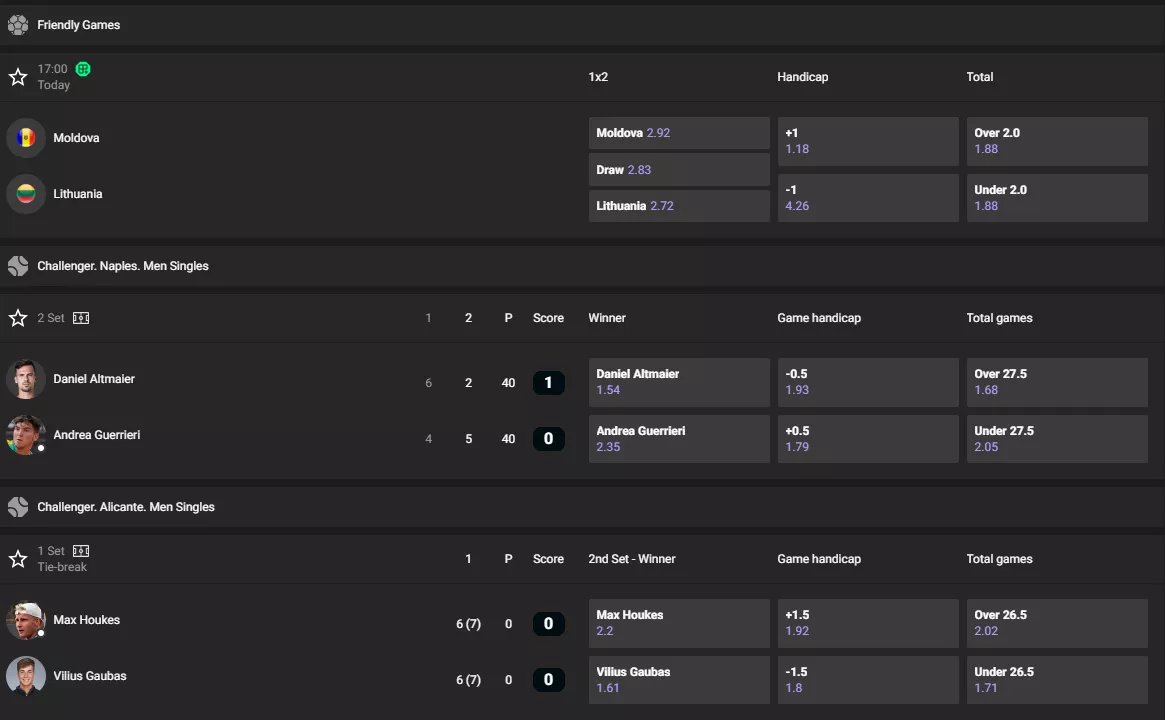Click the Moldova flag icon

pos(26,138)
